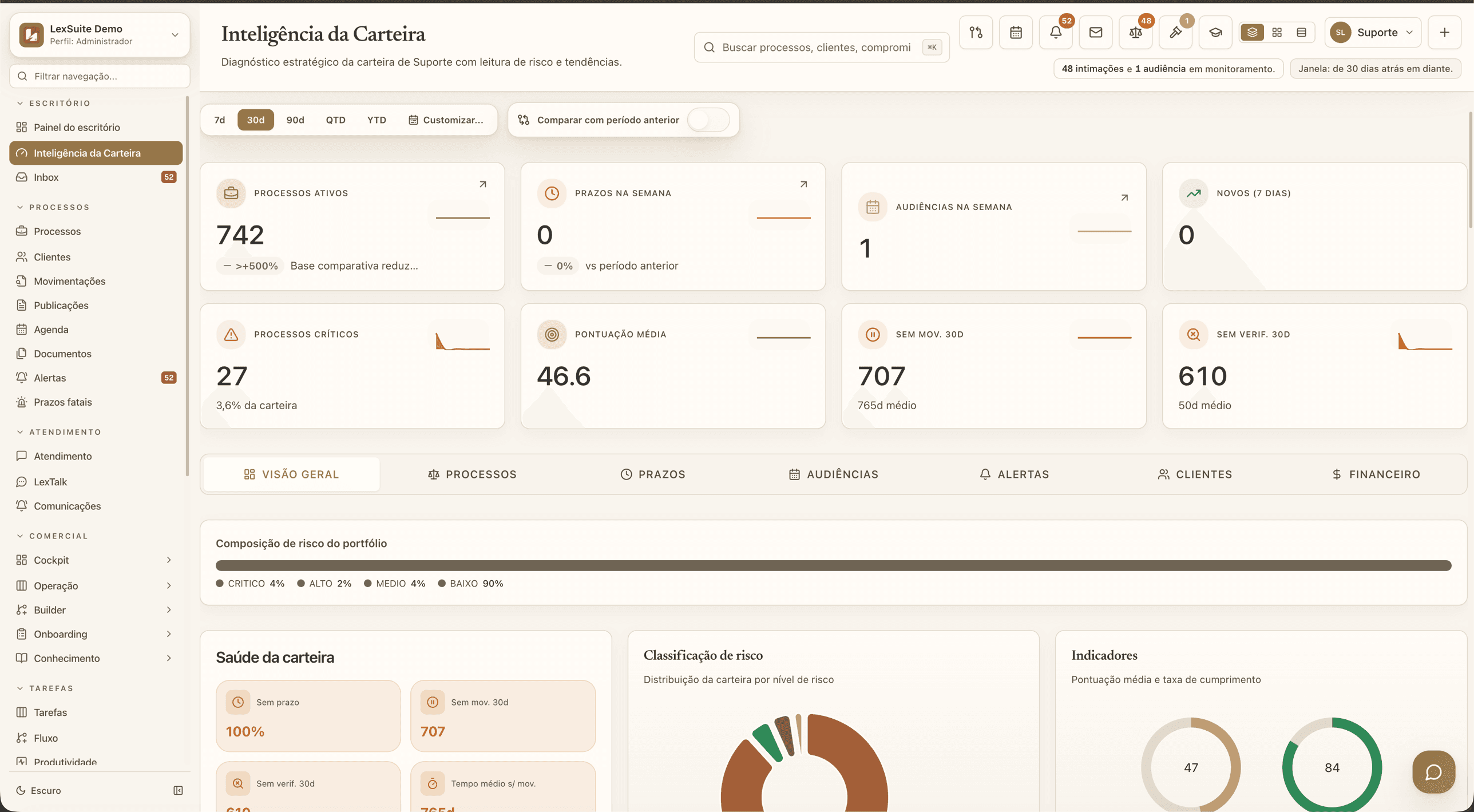Switch to AUDIÊNCIAS tab

coord(833,474)
